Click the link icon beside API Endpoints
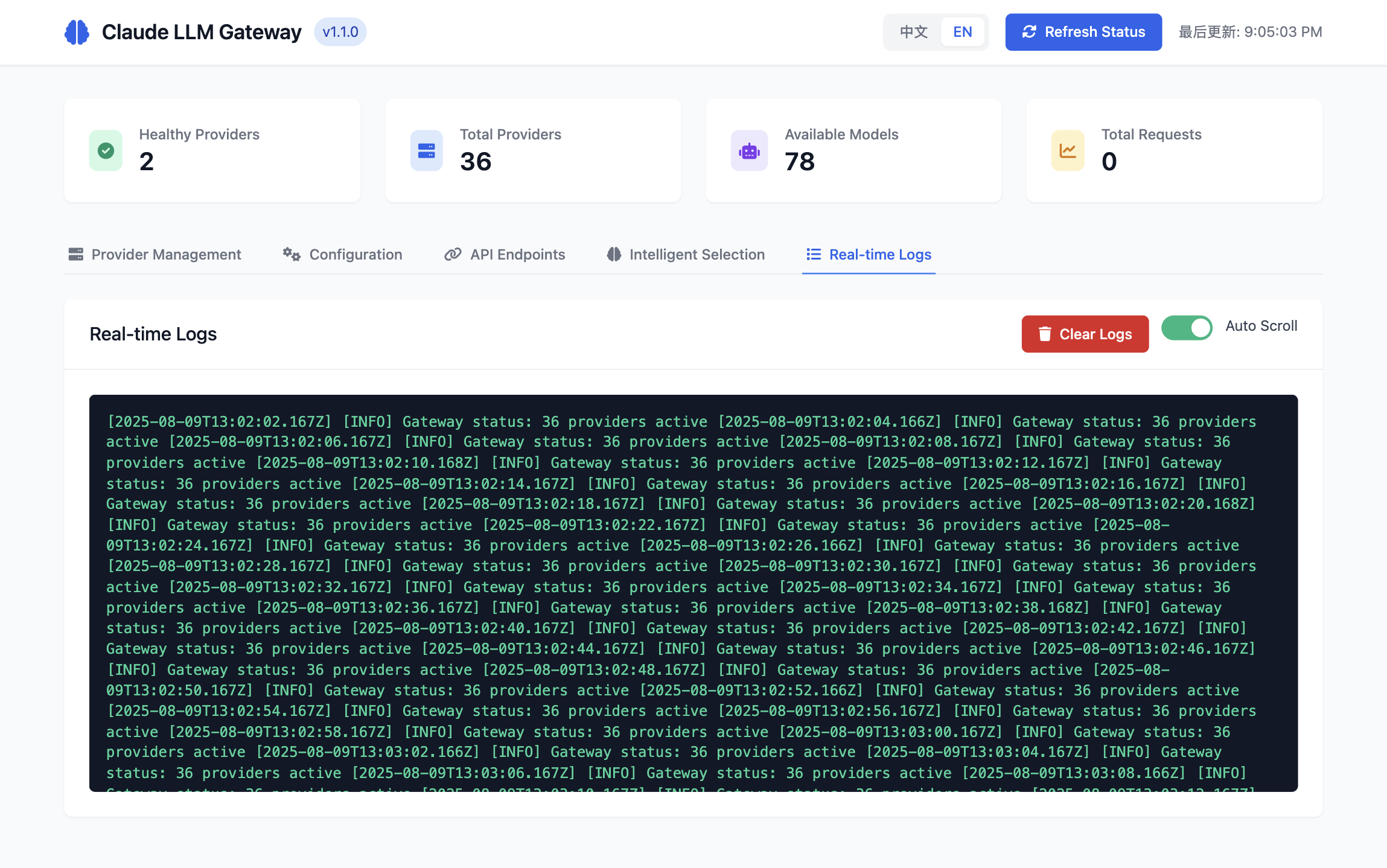Viewport: 1387px width, 868px height. (x=453, y=254)
